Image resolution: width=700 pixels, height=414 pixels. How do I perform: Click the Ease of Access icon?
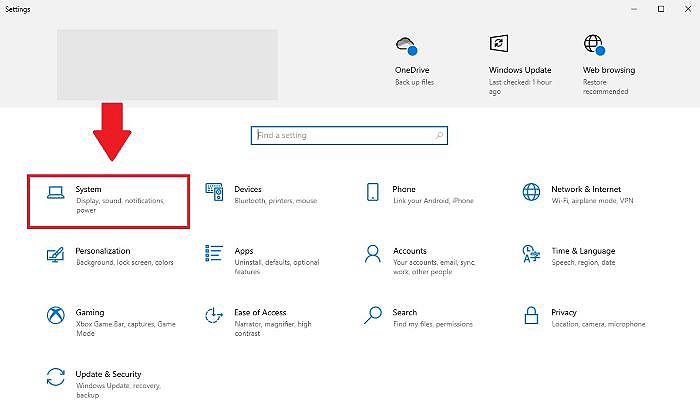click(214, 316)
